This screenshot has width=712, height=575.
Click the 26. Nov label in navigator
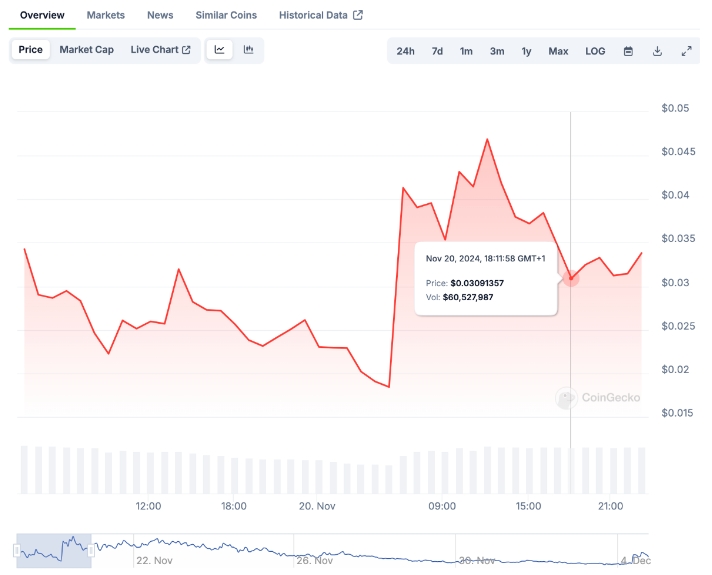click(x=315, y=560)
